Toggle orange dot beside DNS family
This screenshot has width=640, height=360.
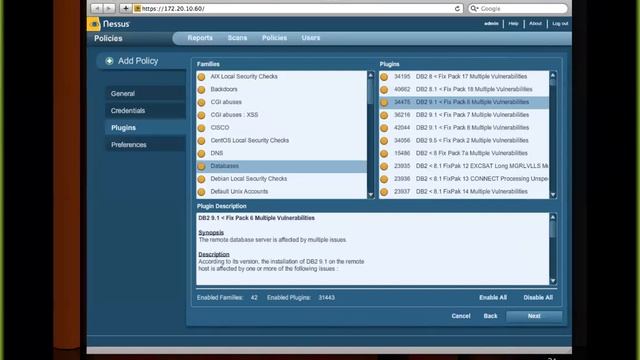[201, 153]
